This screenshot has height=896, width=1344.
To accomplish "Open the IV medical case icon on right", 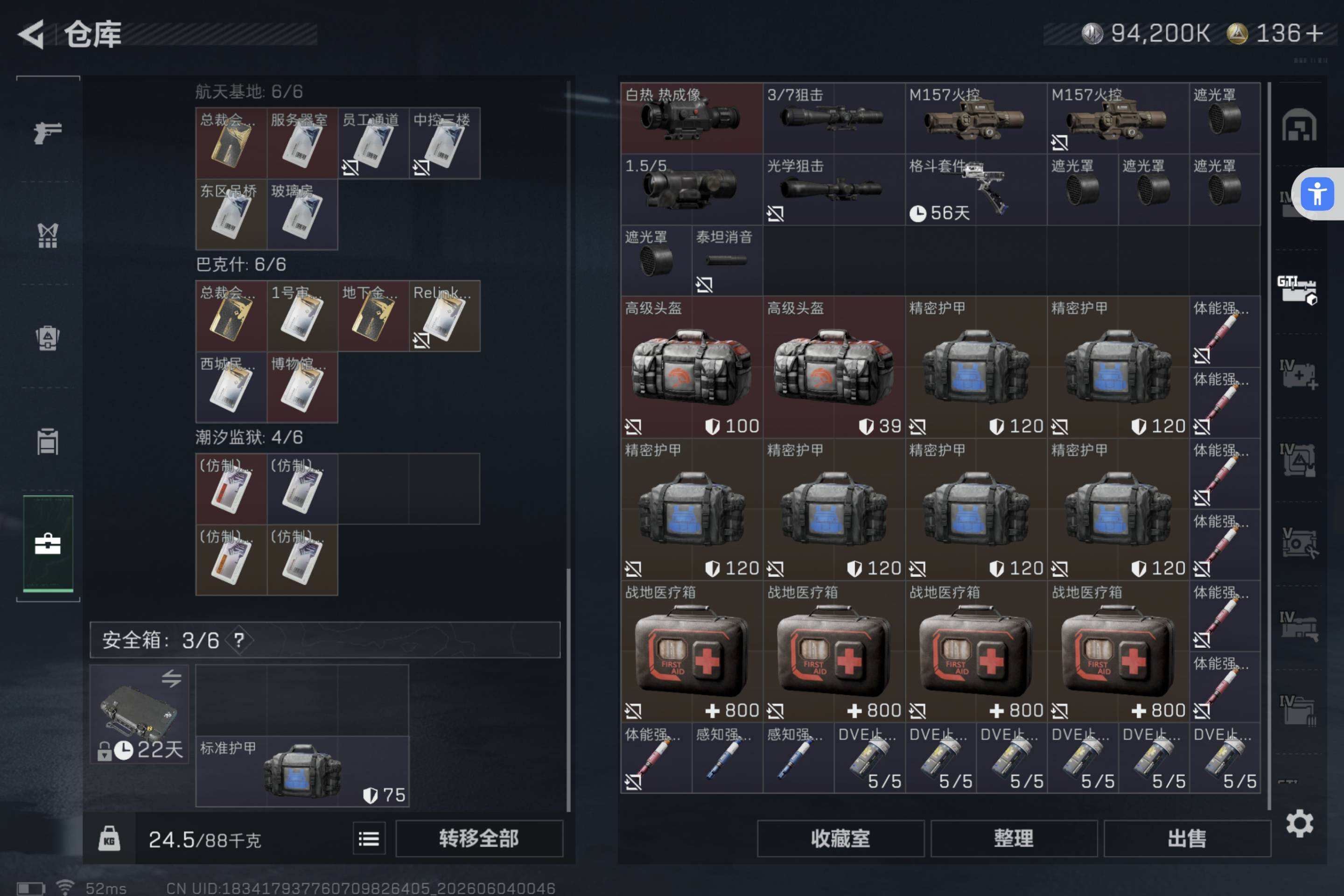I will (1298, 374).
